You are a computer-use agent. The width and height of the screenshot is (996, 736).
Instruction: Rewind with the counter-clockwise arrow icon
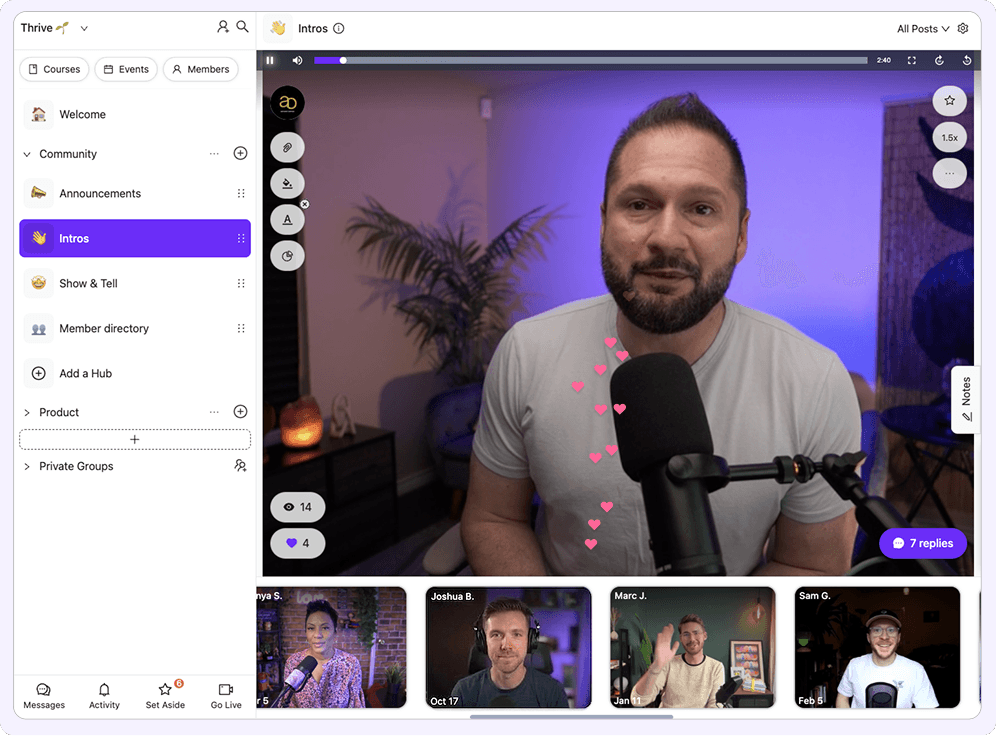coord(967,60)
